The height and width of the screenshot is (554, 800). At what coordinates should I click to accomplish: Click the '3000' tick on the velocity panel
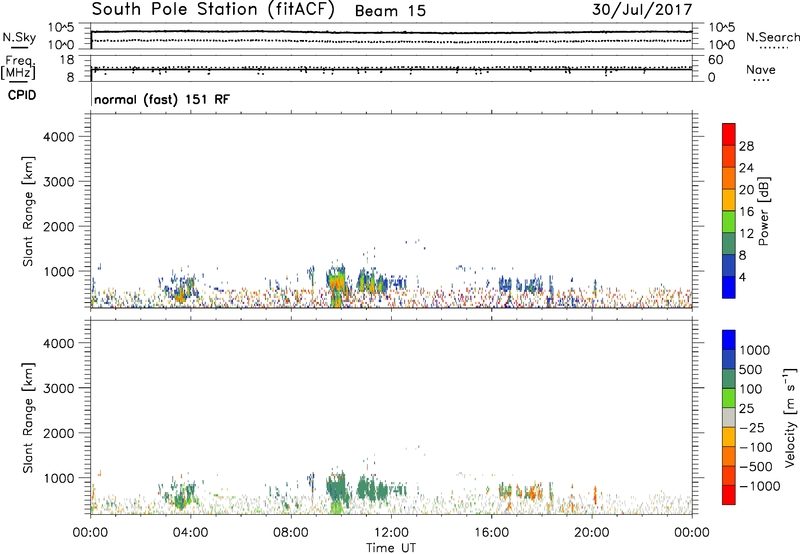pos(59,388)
